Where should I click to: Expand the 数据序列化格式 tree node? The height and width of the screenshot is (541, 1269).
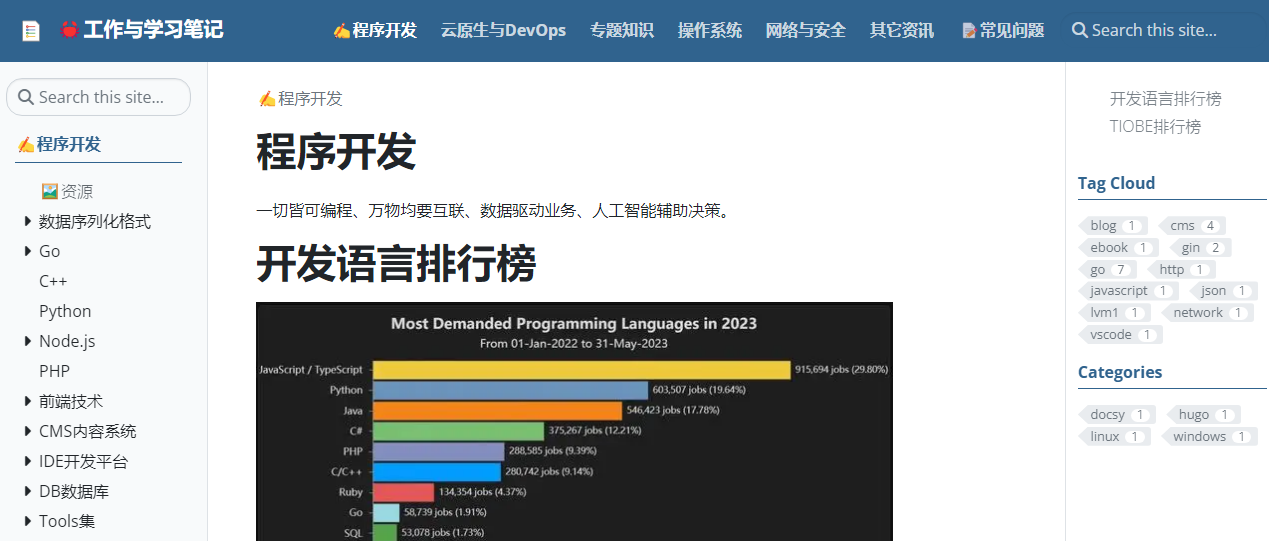coord(28,221)
